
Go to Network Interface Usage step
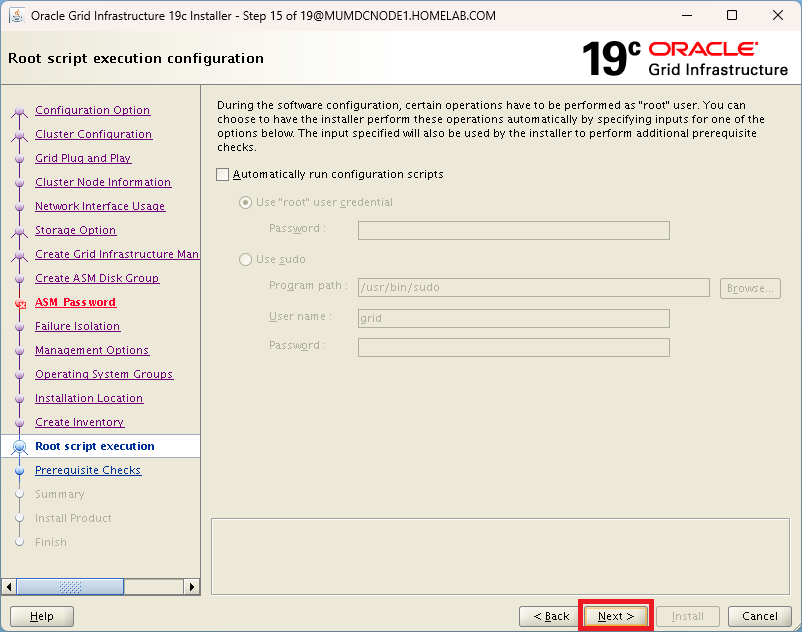coord(100,207)
